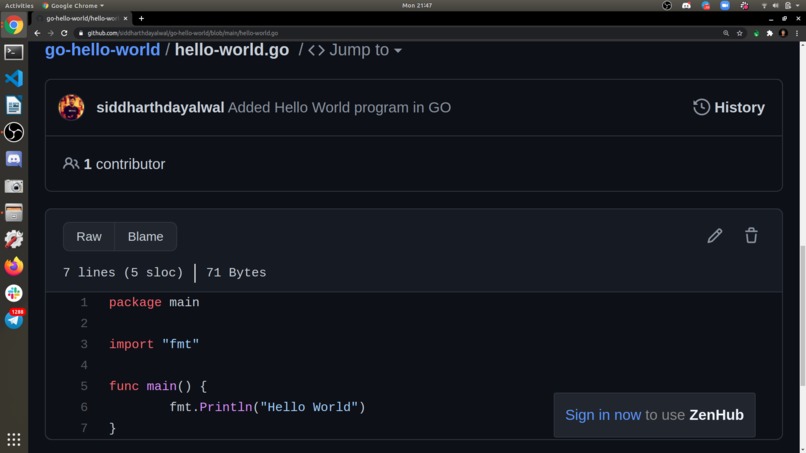The height and width of the screenshot is (453, 806).
Task: Click the padlock site info icon
Action: [81, 33]
